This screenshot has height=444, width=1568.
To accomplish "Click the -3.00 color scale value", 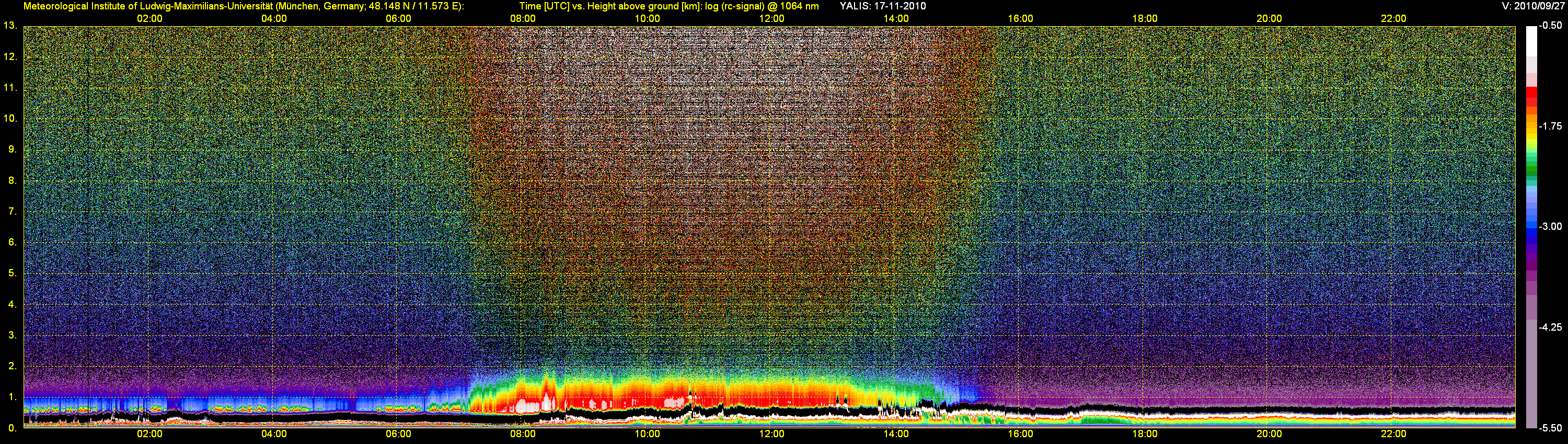I will click(x=1550, y=226).
